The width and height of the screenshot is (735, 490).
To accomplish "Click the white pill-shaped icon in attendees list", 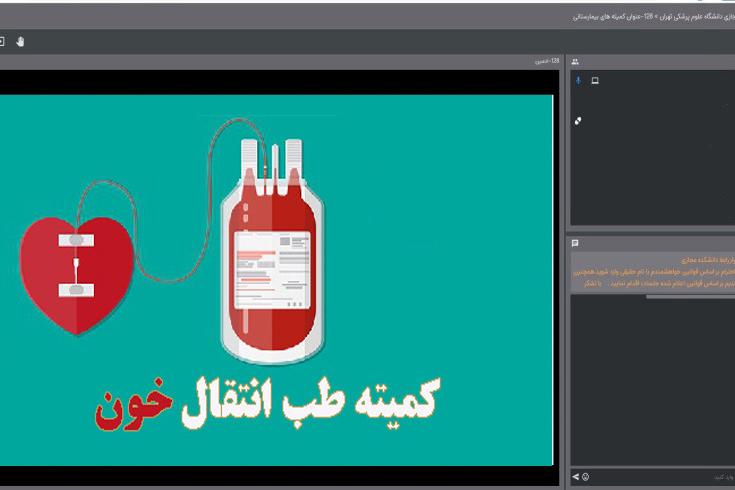I will point(578,121).
